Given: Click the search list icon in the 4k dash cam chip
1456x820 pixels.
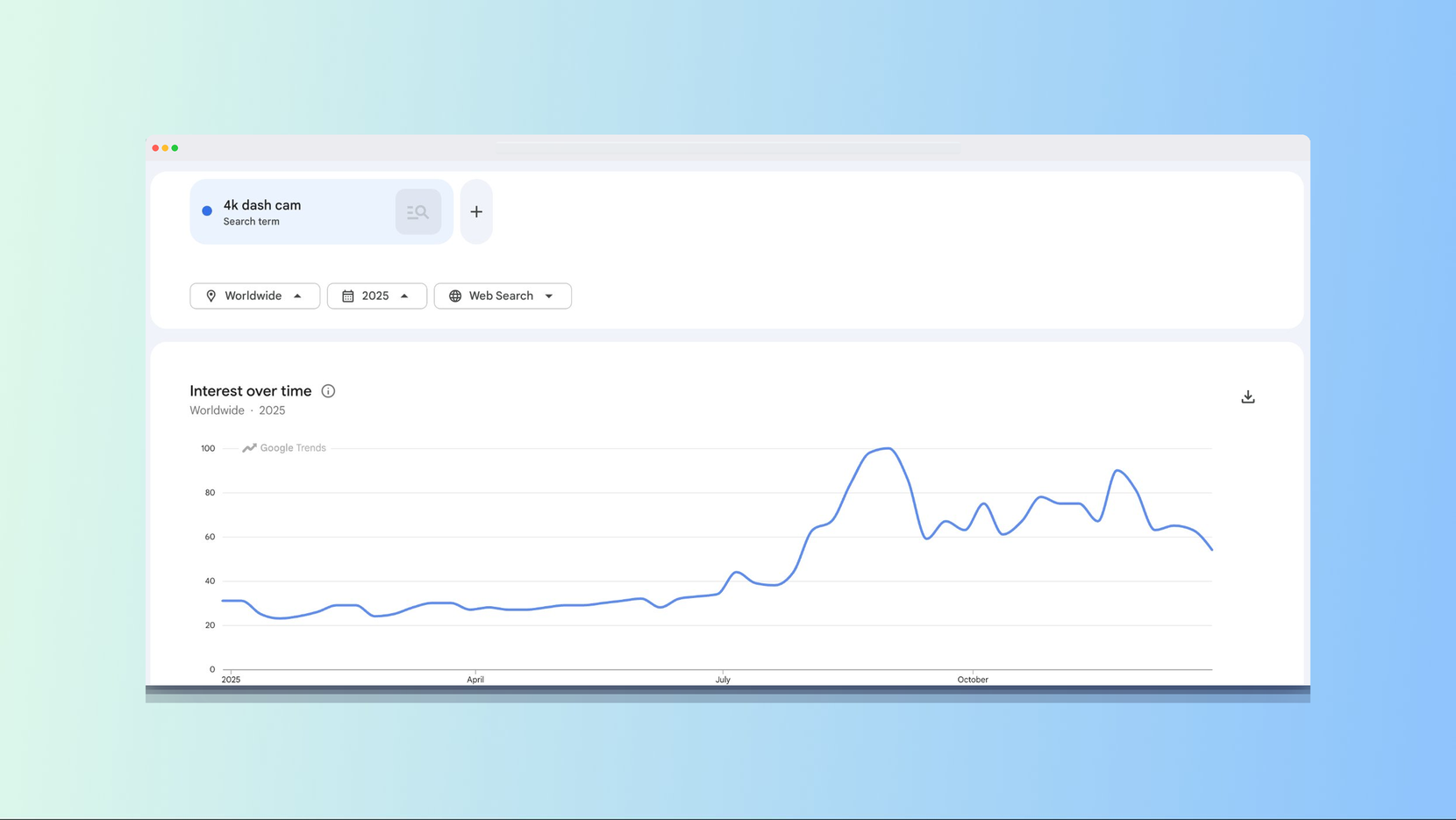Looking at the screenshot, I should [x=418, y=212].
